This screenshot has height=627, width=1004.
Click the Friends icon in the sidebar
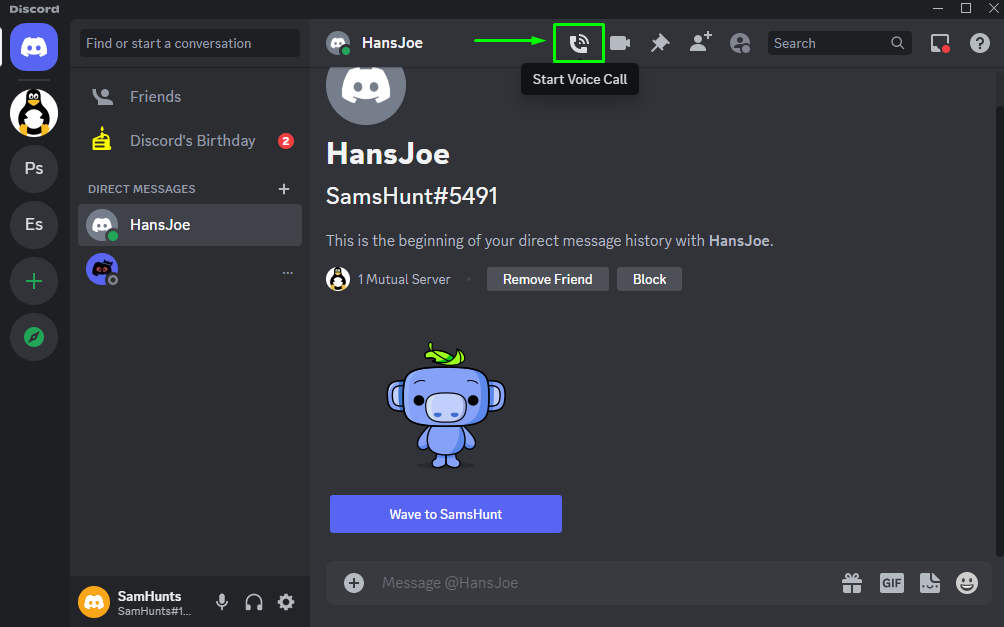click(102, 97)
